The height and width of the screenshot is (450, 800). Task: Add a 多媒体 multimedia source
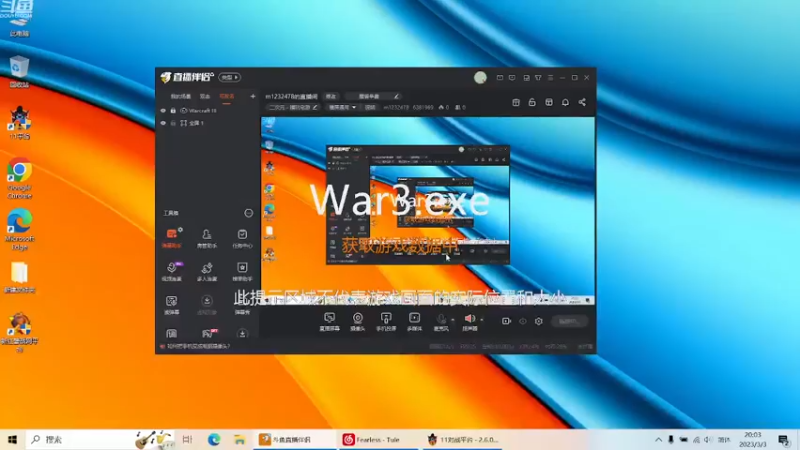(414, 322)
